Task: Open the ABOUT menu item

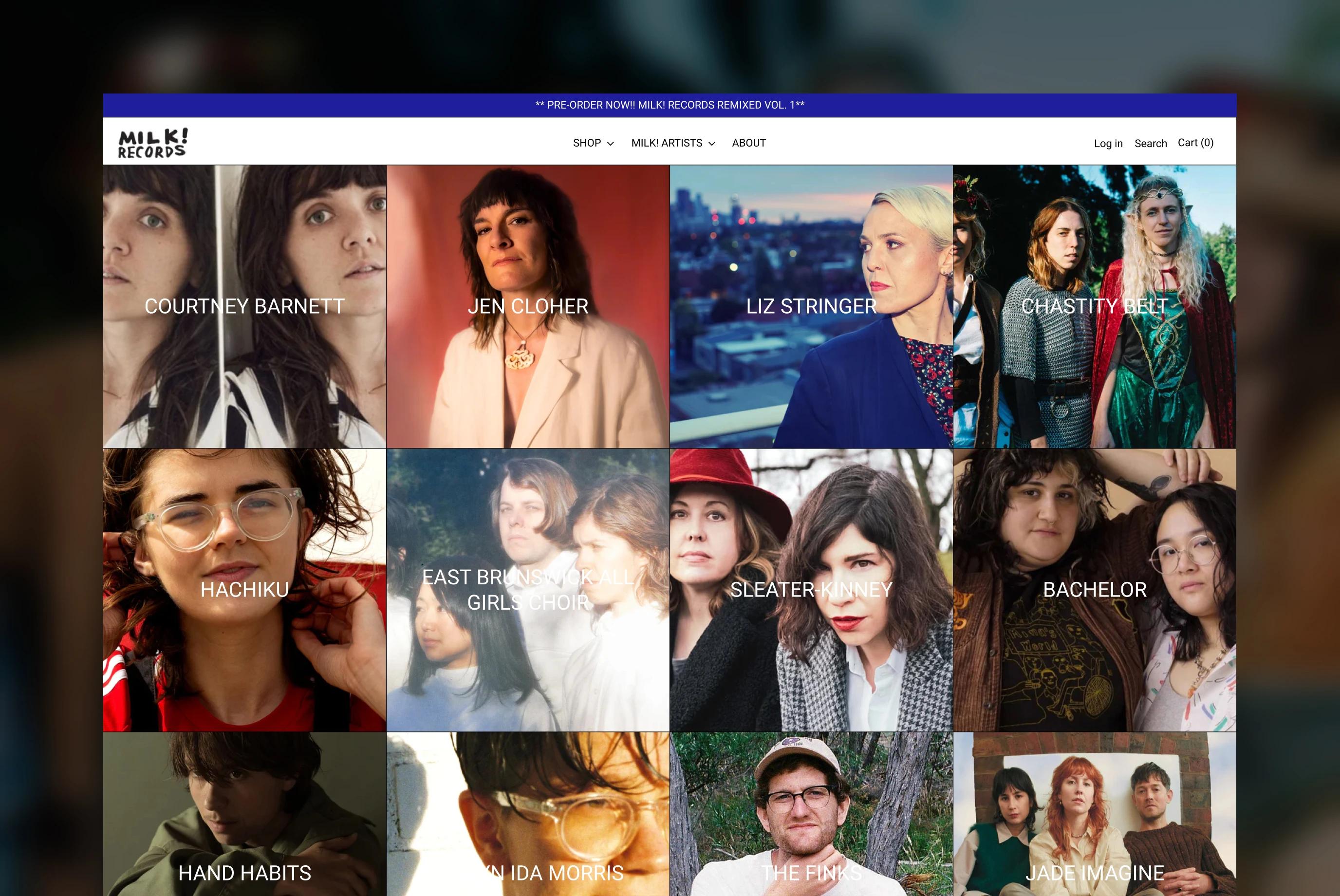Action: click(x=748, y=143)
